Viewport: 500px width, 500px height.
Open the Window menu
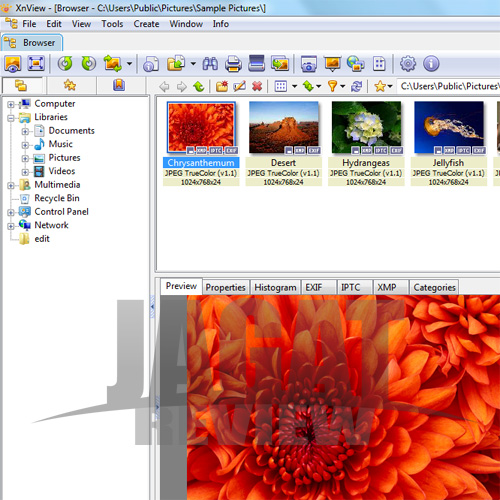point(186,24)
